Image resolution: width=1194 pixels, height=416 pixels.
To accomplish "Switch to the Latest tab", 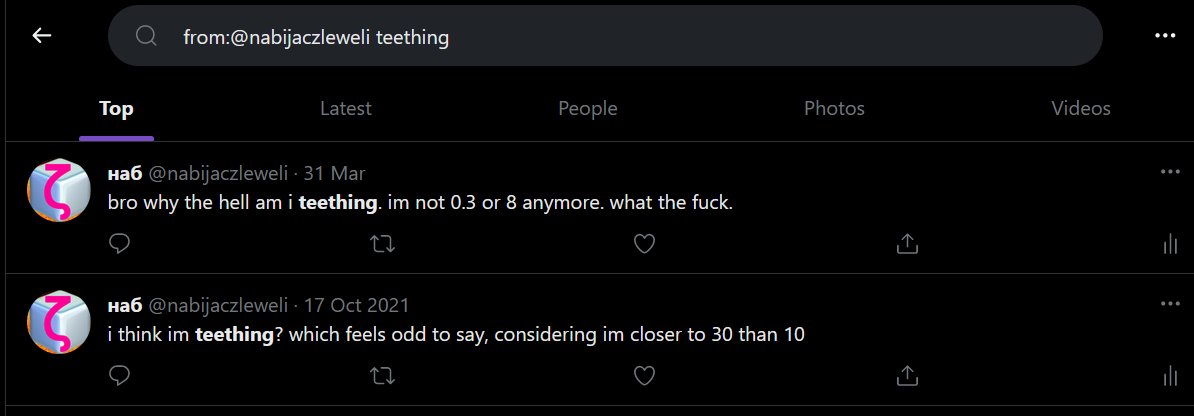I will click(345, 108).
